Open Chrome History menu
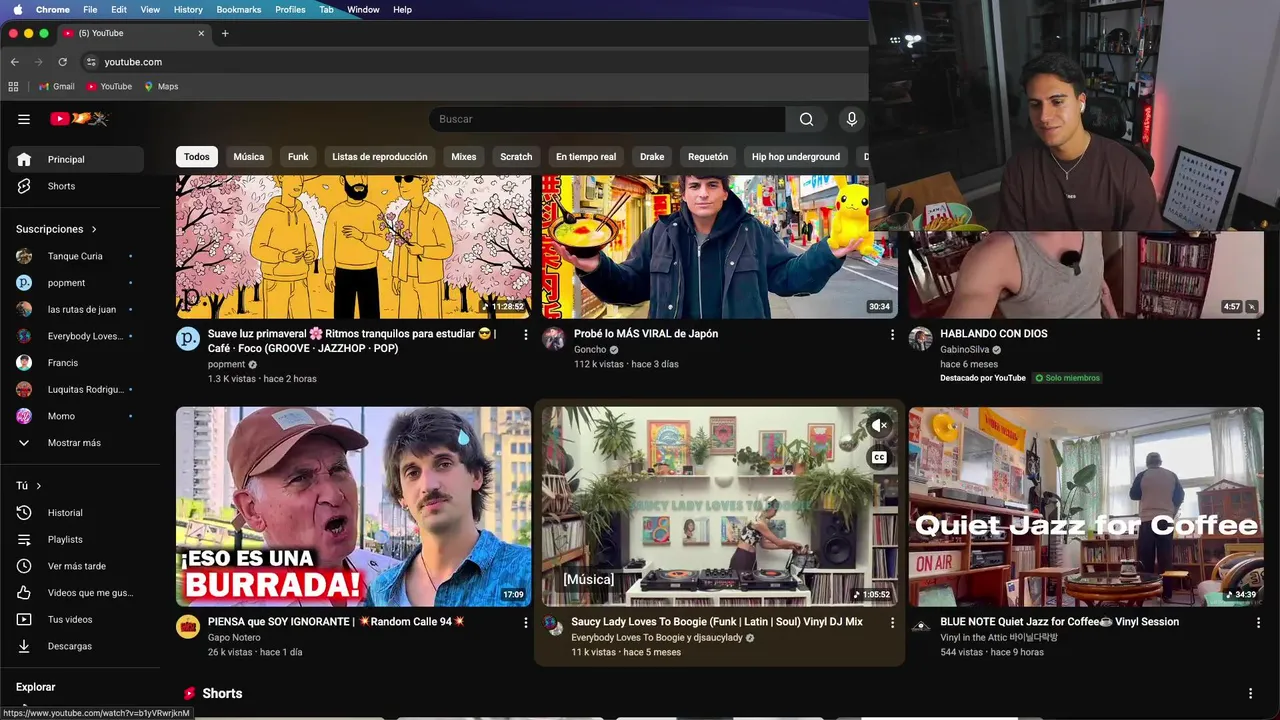 [x=188, y=9]
